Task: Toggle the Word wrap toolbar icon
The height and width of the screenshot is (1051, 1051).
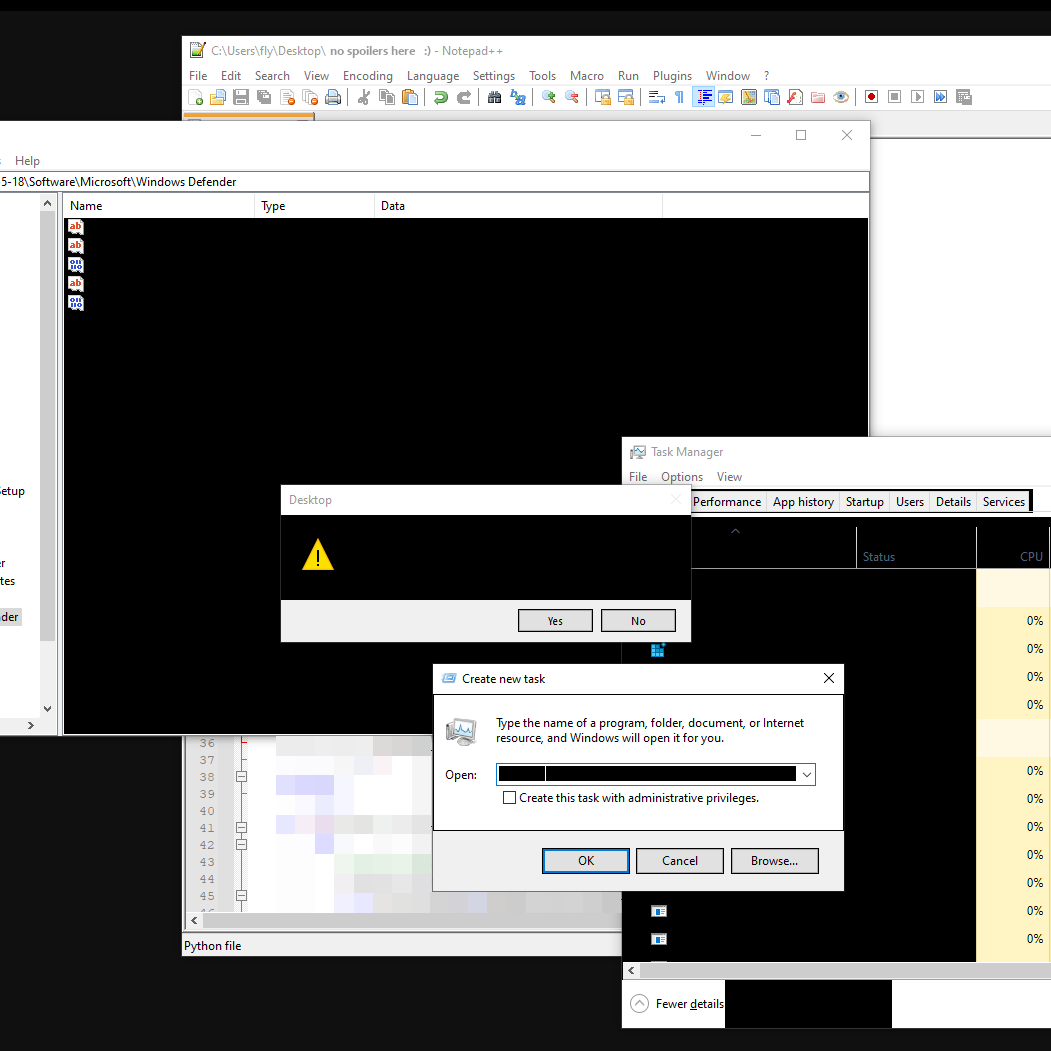Action: point(657,97)
